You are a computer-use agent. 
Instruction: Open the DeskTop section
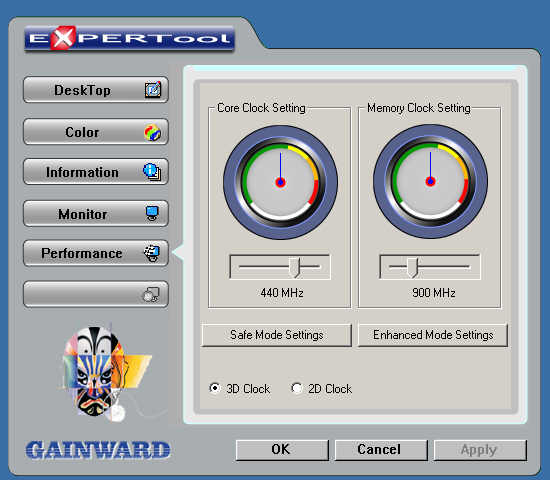pyautogui.click(x=96, y=90)
